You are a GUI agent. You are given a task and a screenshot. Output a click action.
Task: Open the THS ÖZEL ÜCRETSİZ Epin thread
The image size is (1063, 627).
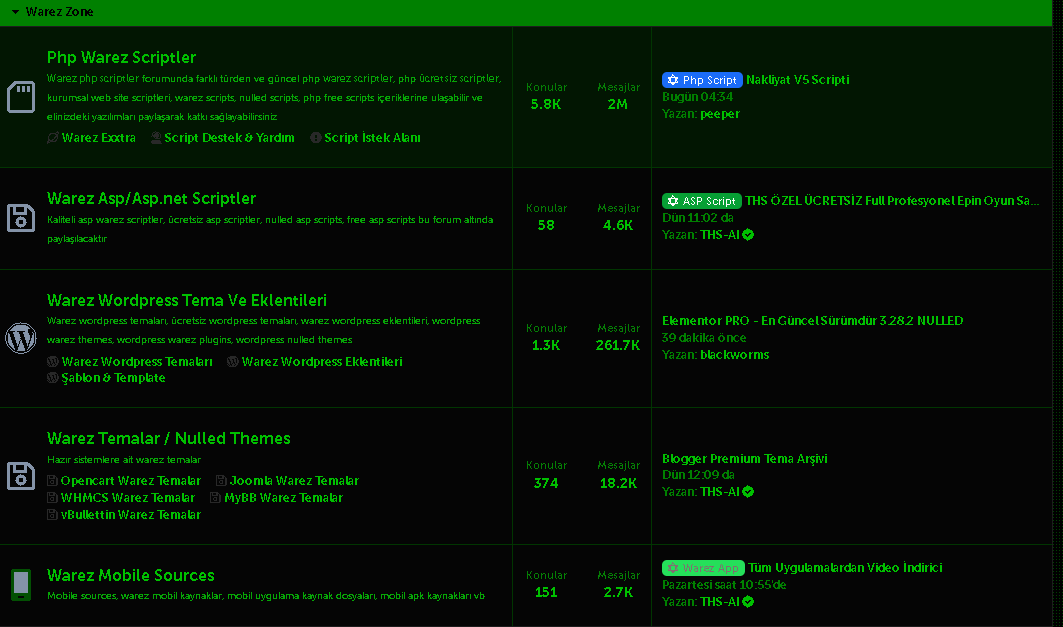click(x=891, y=201)
